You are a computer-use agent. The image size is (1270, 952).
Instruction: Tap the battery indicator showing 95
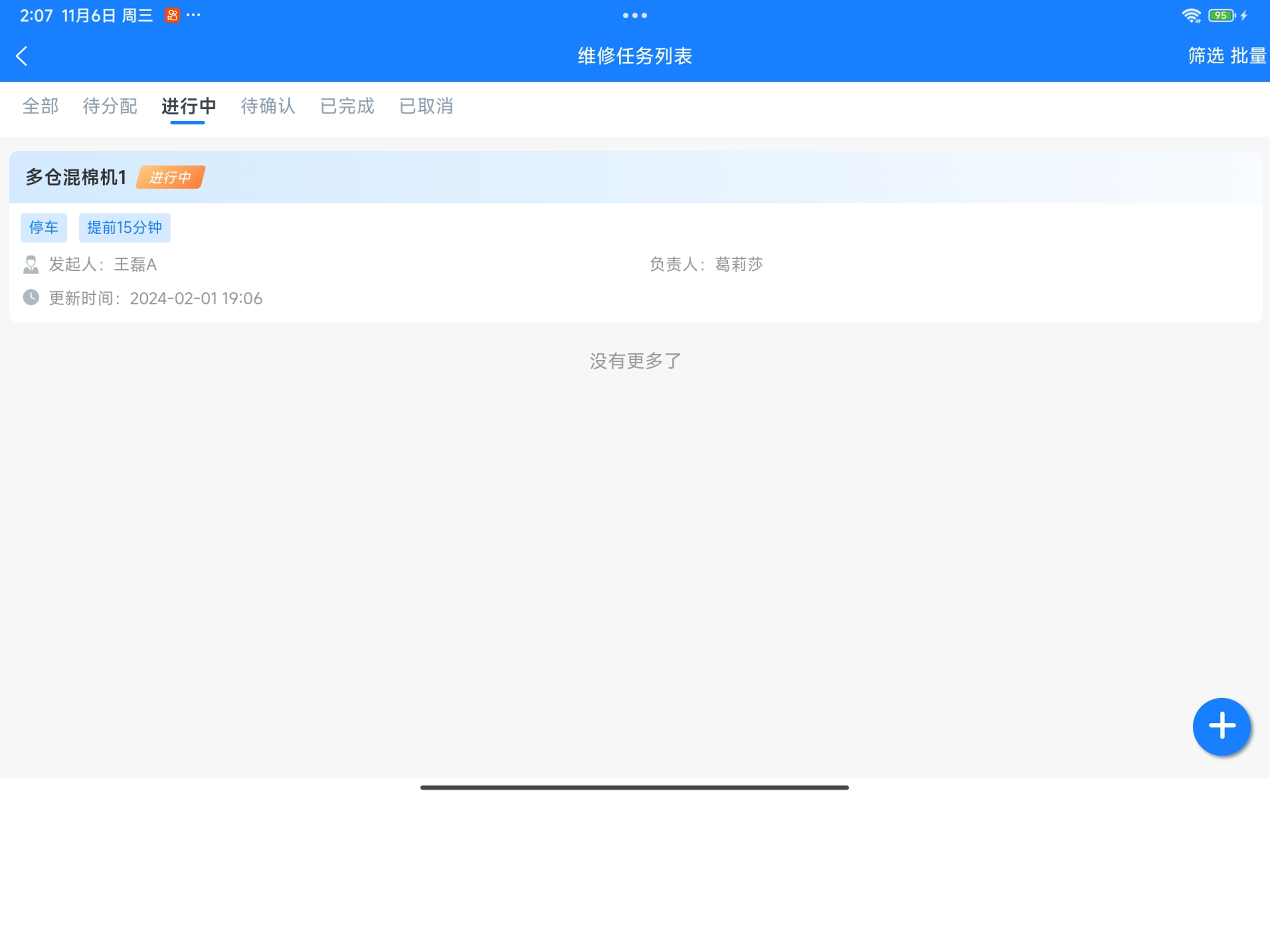1222,16
